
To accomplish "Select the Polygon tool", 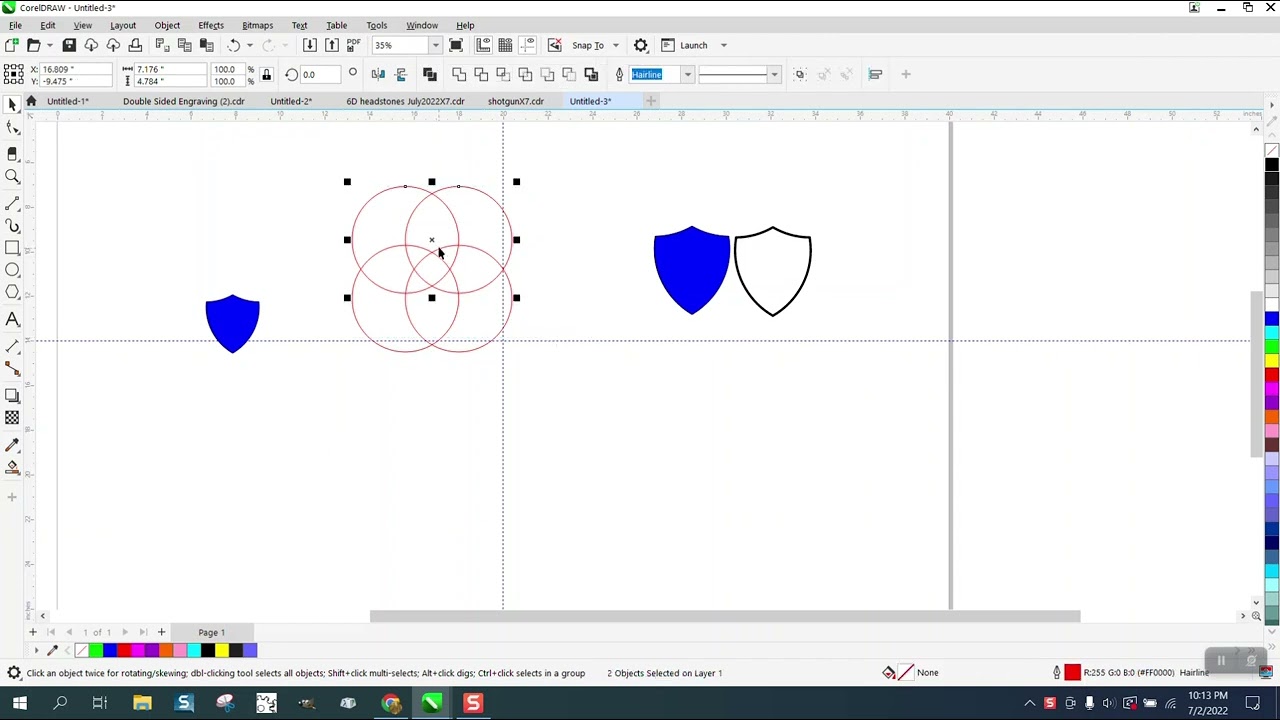I will 12,293.
